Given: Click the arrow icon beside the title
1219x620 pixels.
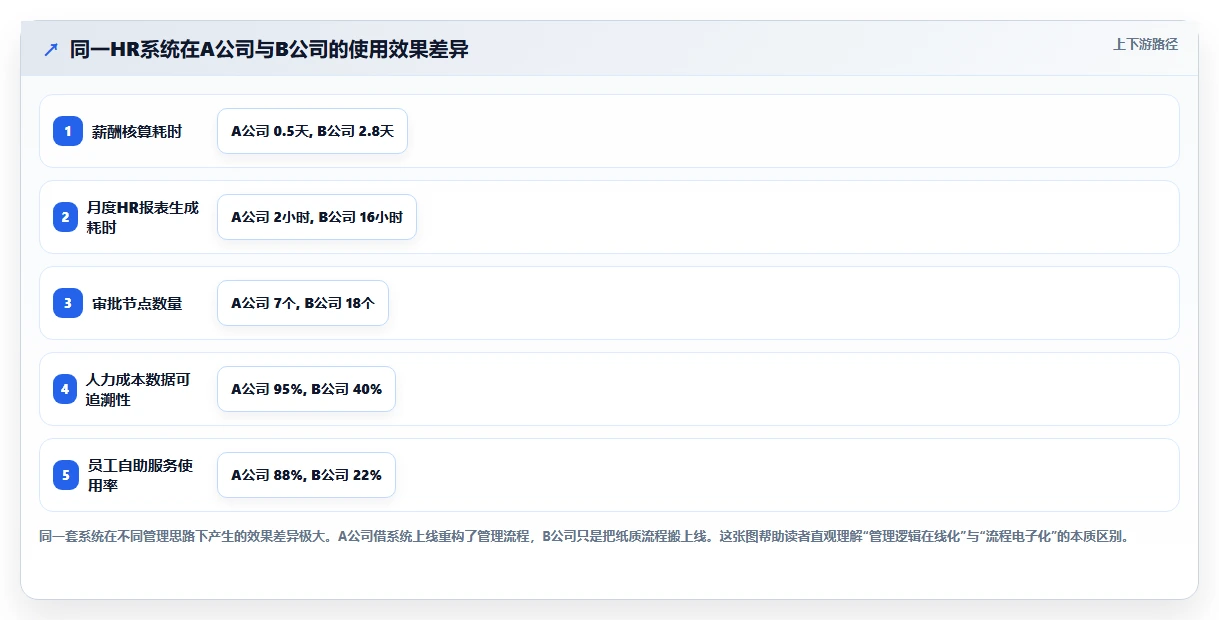Looking at the screenshot, I should [x=51, y=49].
